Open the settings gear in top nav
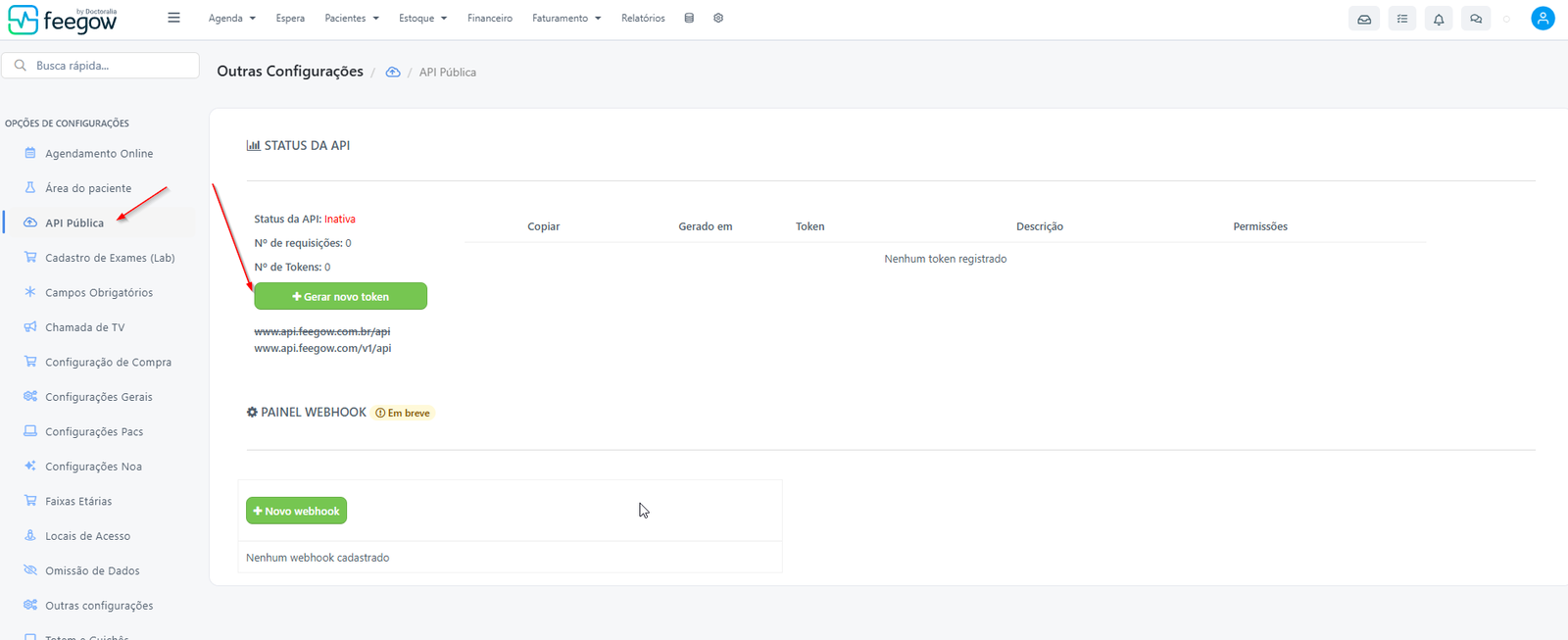Screen dimensions: 1568x640 coord(718,18)
